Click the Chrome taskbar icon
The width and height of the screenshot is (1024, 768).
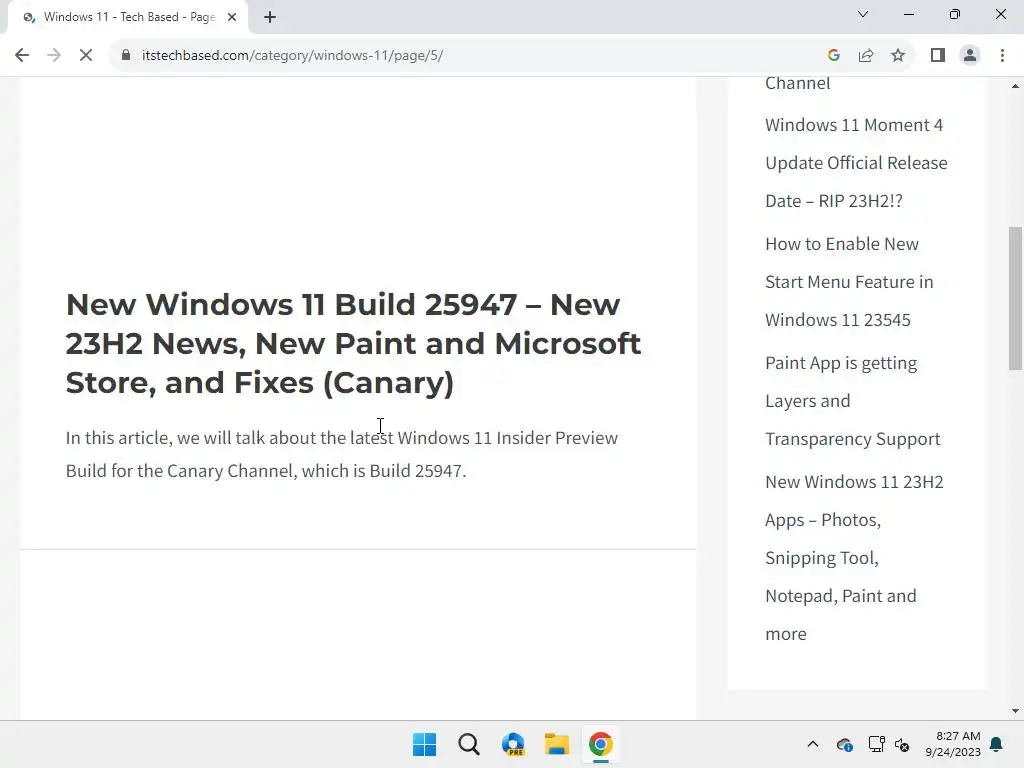click(x=601, y=744)
